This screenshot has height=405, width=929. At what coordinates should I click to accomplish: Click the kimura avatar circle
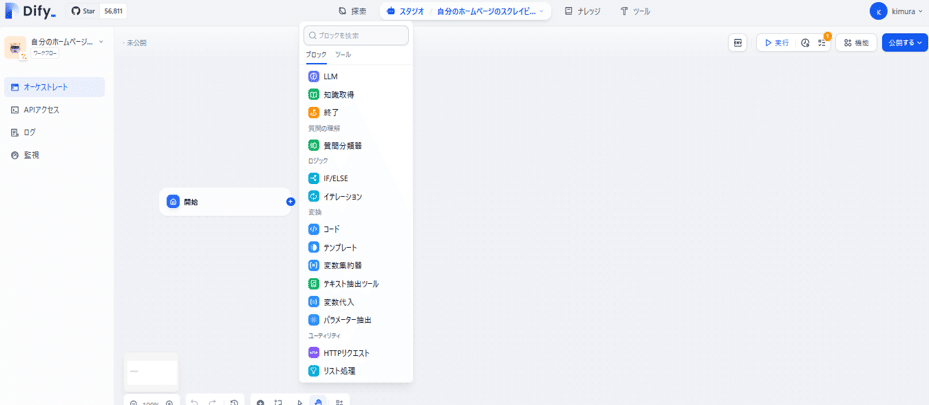point(878,11)
